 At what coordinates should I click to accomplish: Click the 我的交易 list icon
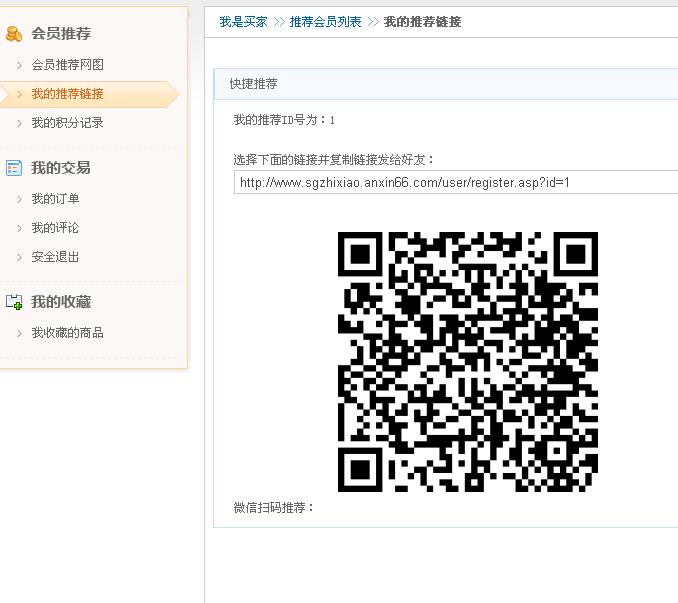tap(14, 168)
